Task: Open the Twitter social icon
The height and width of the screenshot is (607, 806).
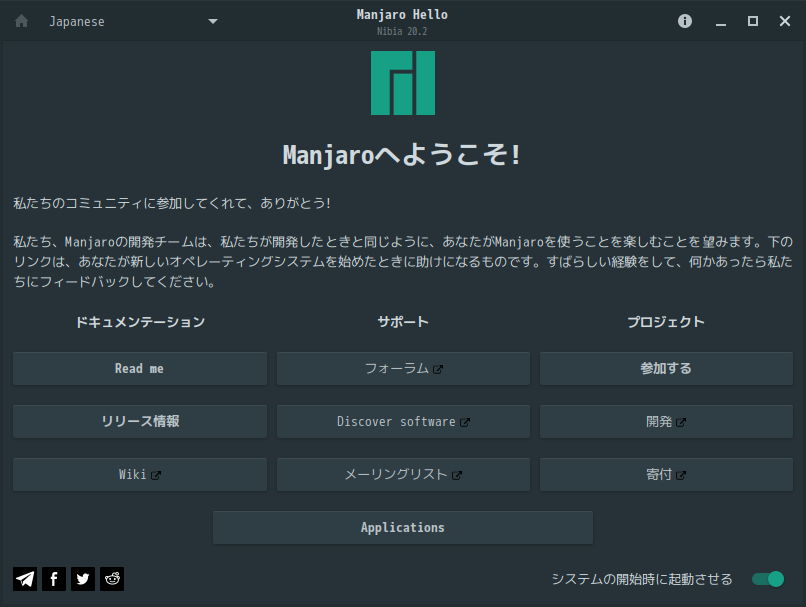Action: [83, 579]
